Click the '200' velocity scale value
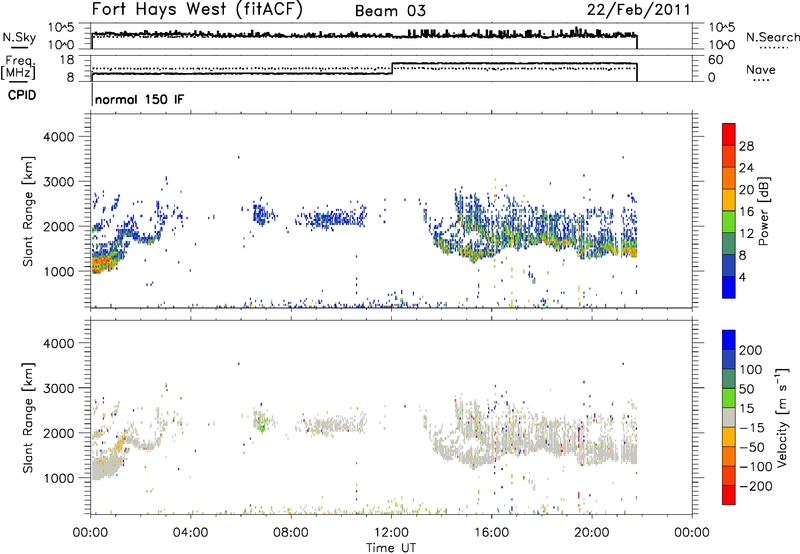The height and width of the screenshot is (554, 800). pyautogui.click(x=751, y=350)
